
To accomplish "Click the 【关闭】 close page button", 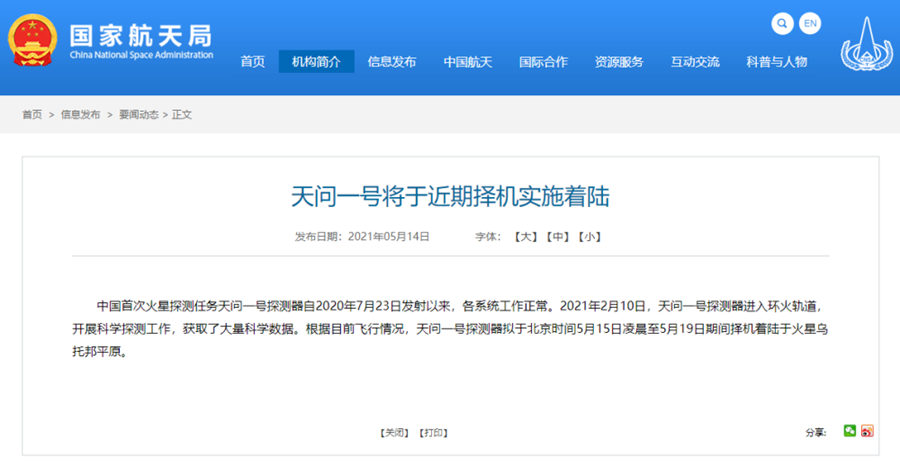I will tap(395, 432).
